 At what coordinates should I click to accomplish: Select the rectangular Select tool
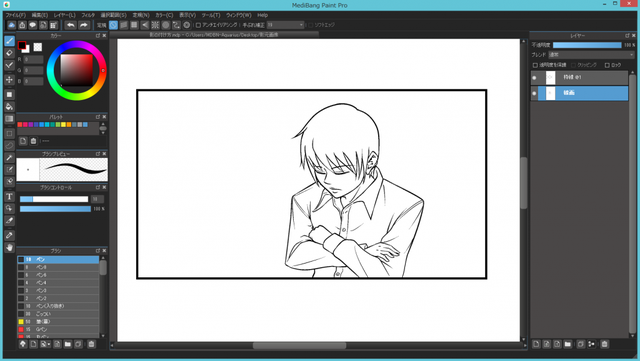(x=9, y=134)
